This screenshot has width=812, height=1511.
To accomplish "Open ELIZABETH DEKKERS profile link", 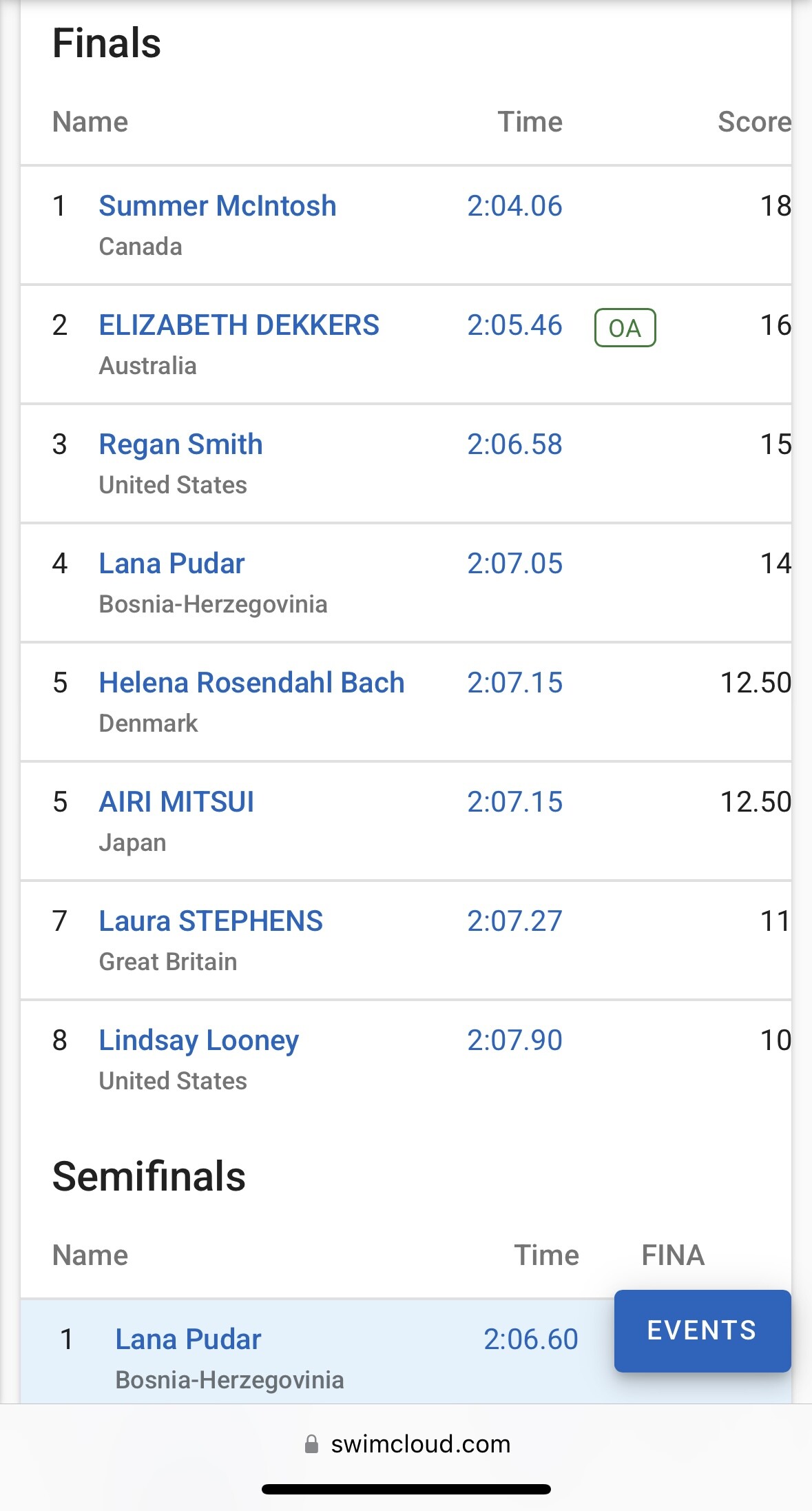I will pos(238,325).
